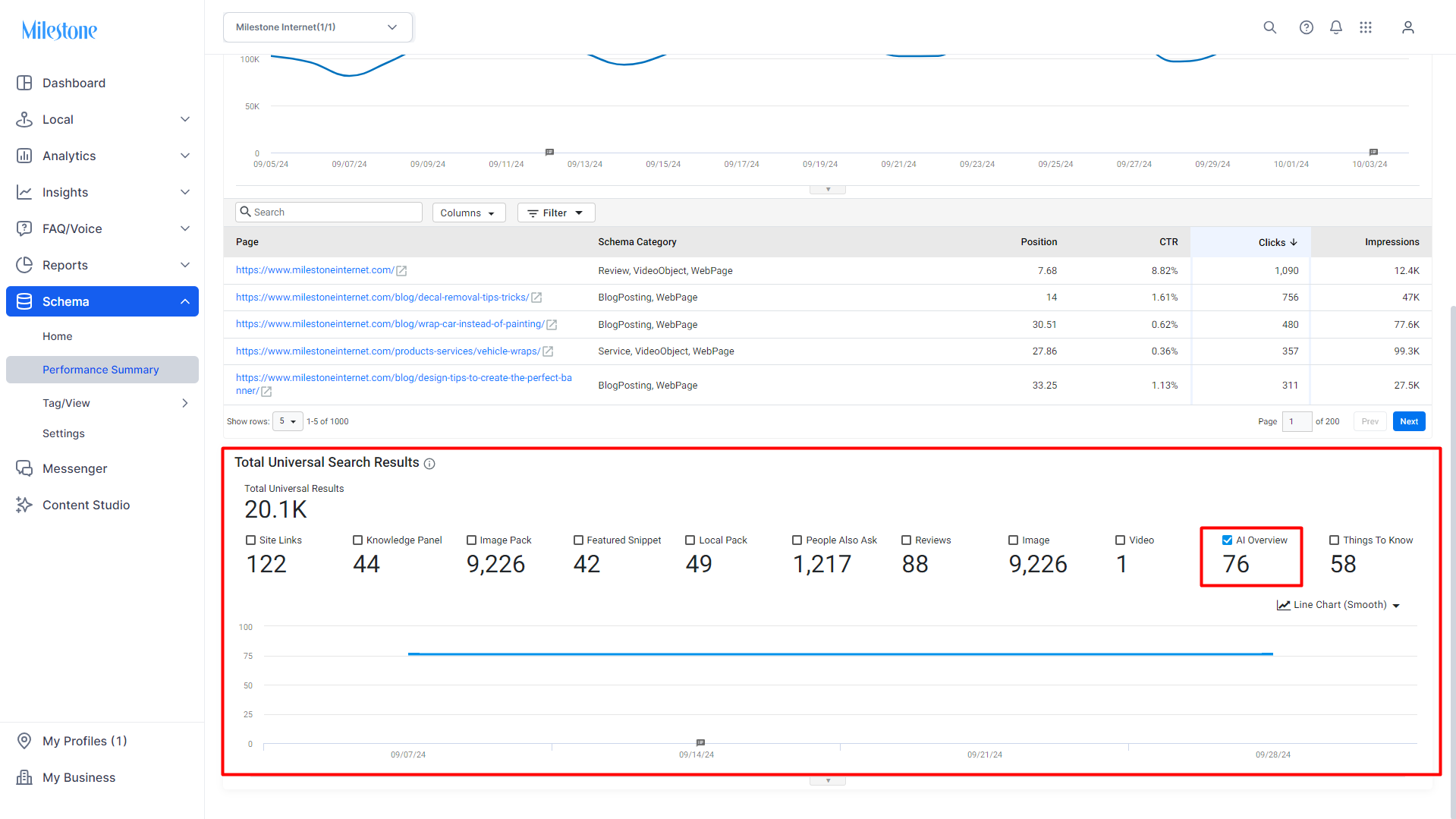Open the decal-removal-tips-tricks blog link
The width and height of the screenshot is (1456, 819).
point(382,298)
